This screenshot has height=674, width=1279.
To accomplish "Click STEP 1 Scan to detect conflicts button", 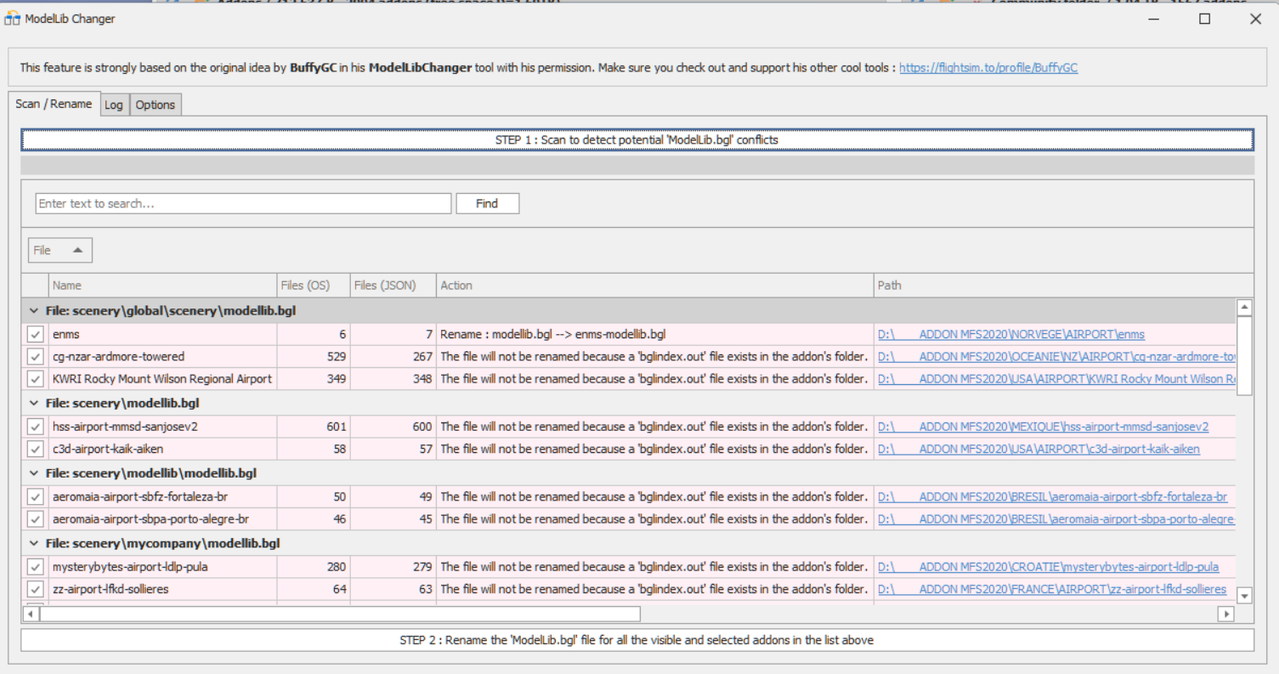I will 637,140.
